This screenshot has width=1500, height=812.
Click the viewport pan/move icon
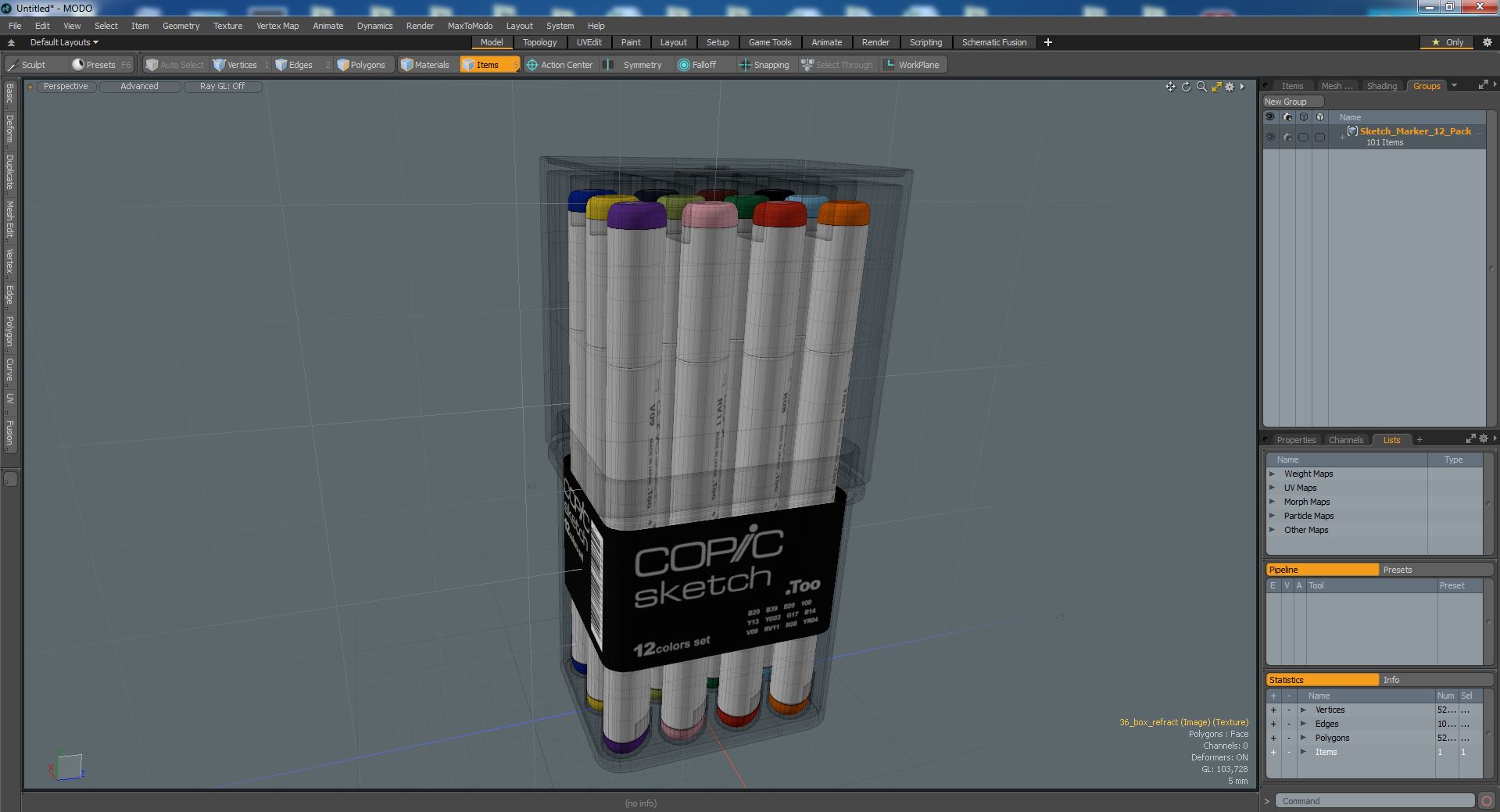[1170, 87]
